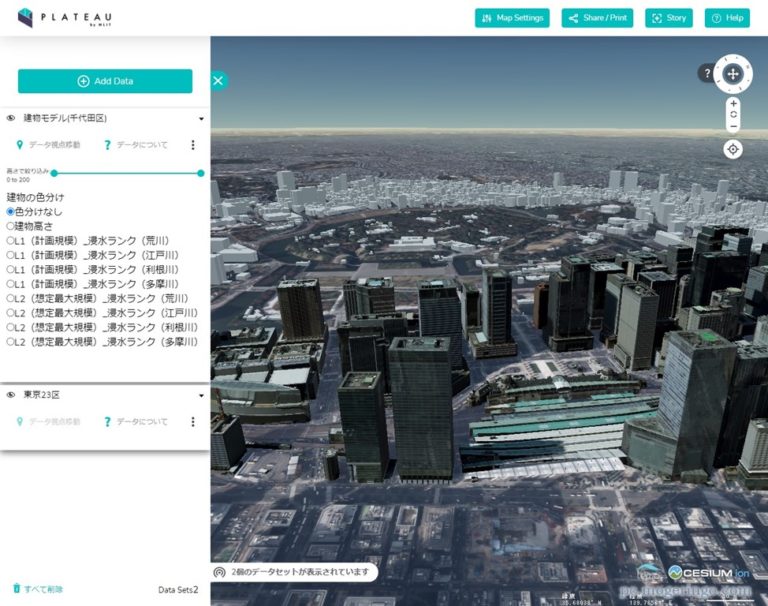Open more options for 建物モデル(千代田区)
Screen dimensions: 768x606
(x=193, y=145)
